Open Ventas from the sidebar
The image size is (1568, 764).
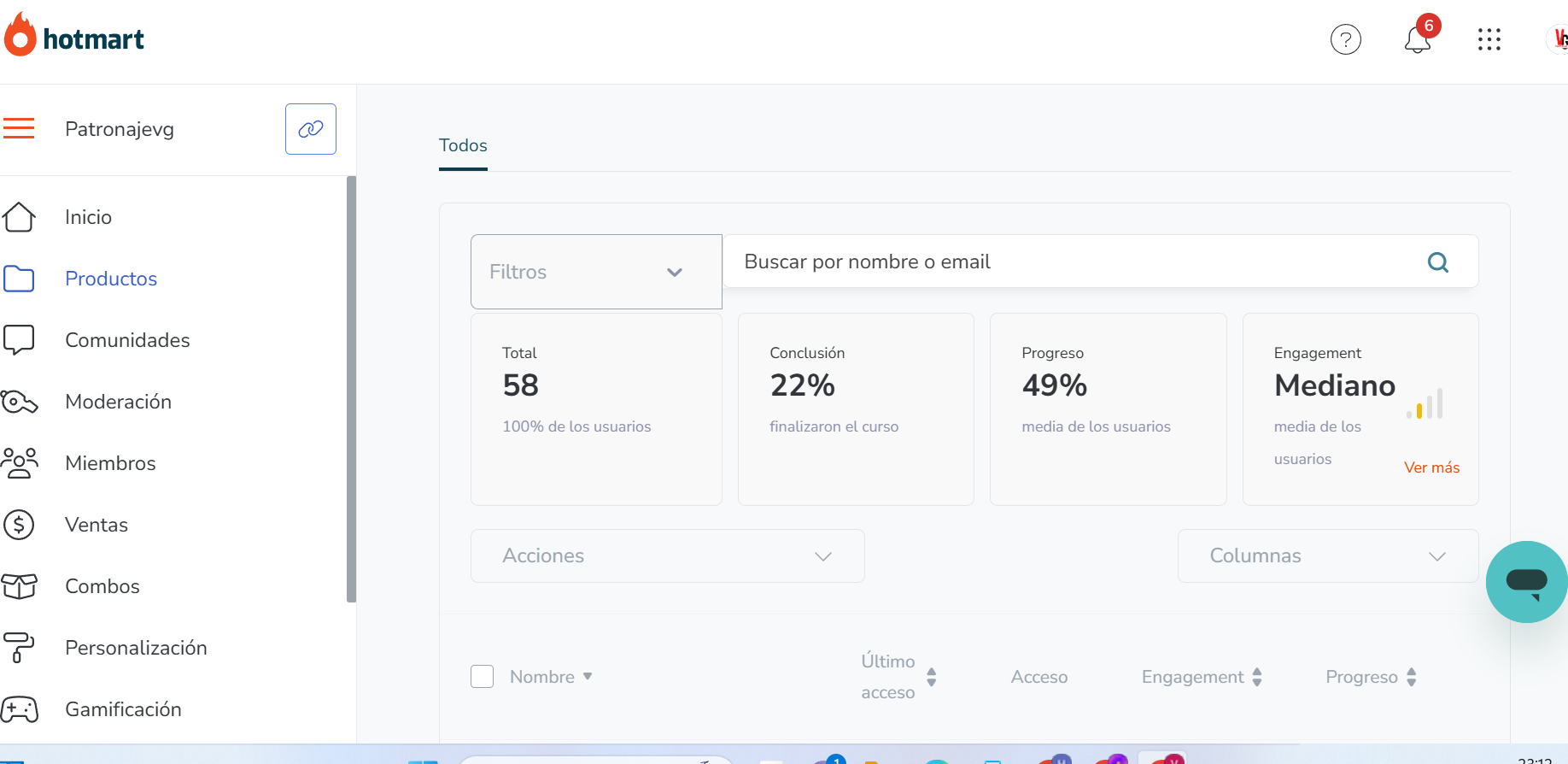click(x=97, y=525)
